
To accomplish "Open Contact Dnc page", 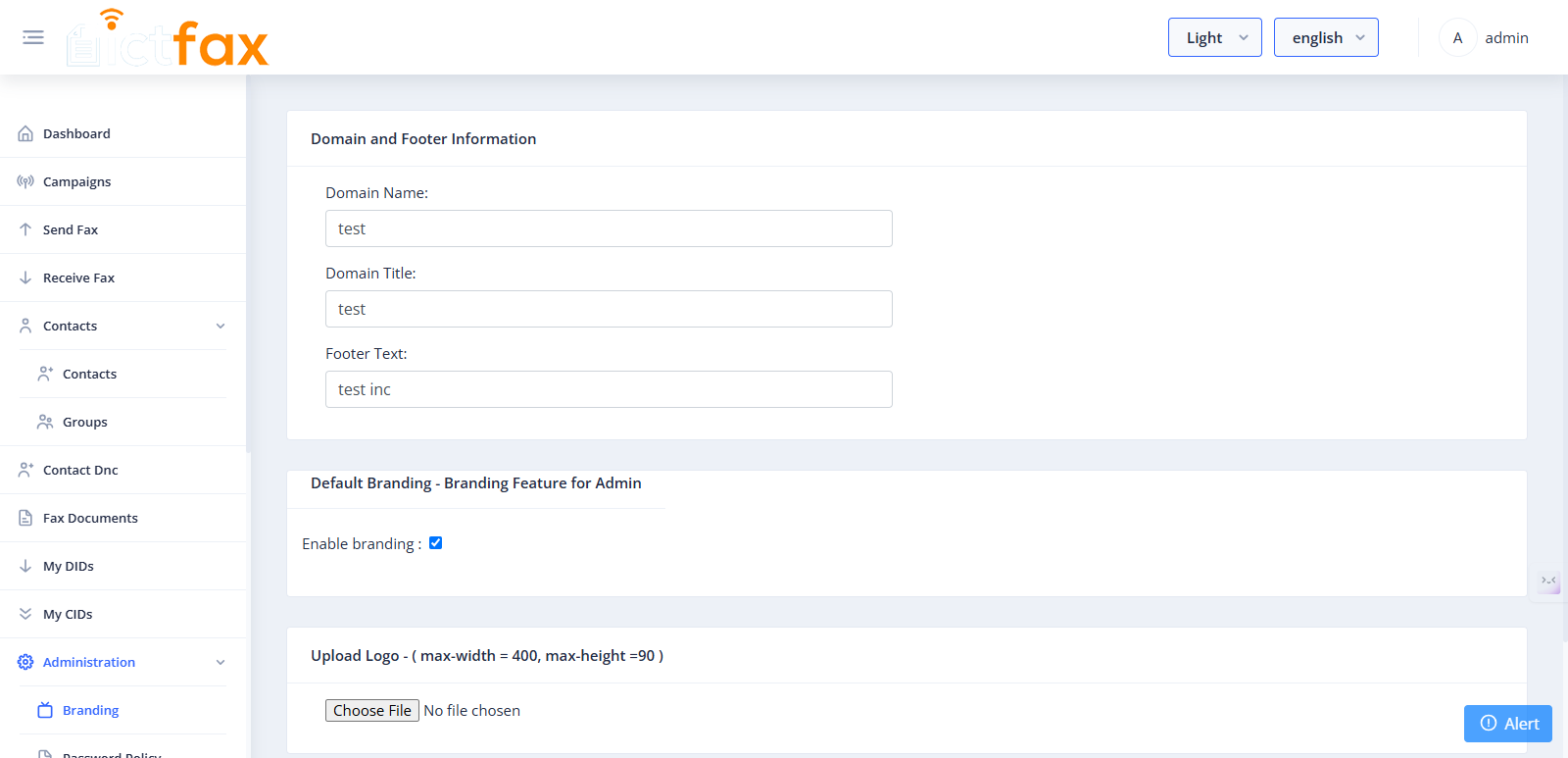I will tap(122, 470).
